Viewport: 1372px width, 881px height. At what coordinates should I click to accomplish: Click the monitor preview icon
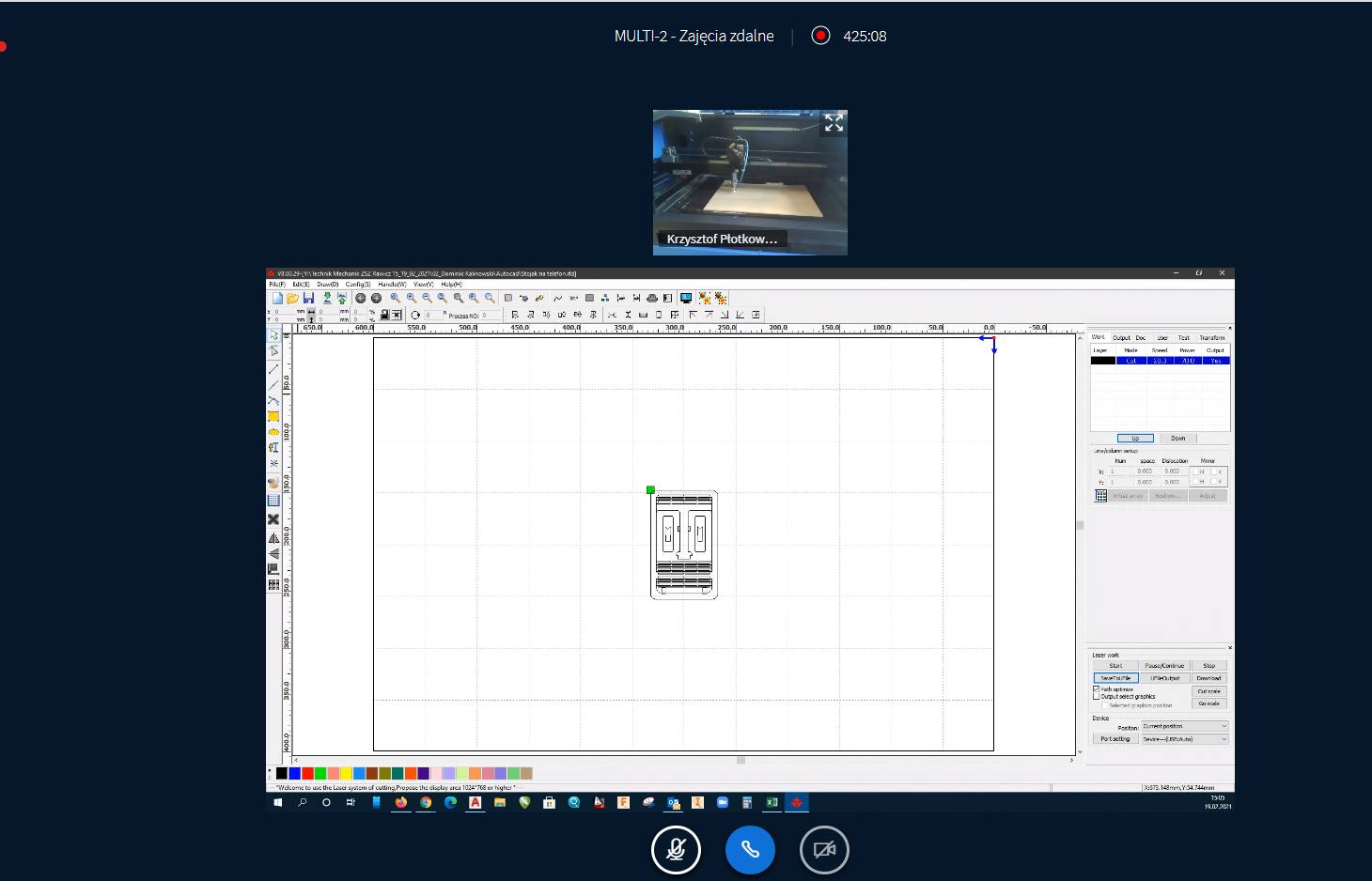click(686, 298)
